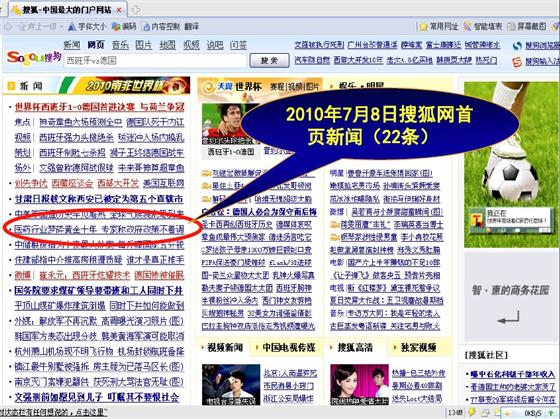Switch to the 搜狐高清 section tab
This screenshot has height=419, width=560.
355,347
